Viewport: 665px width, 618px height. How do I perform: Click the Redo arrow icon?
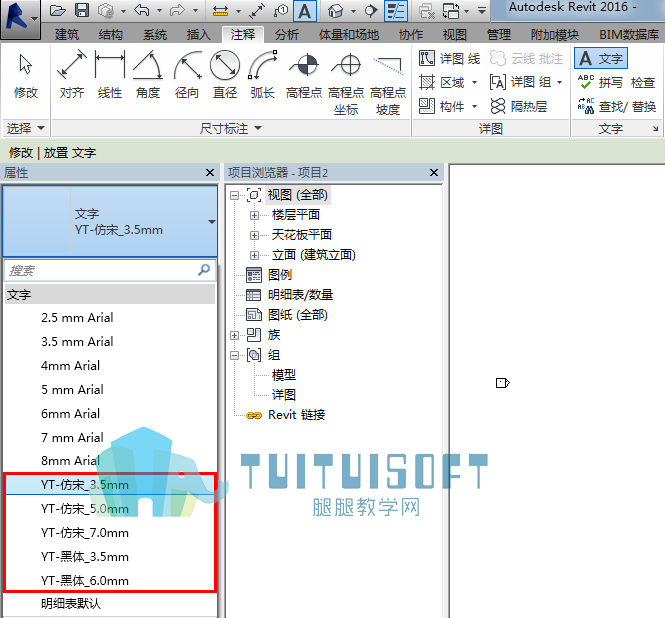pos(177,11)
